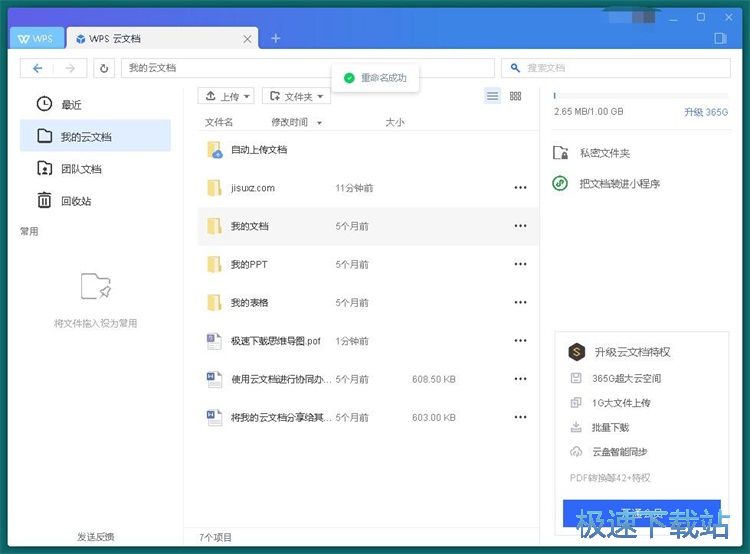Open more options for 我的文档
The width and height of the screenshot is (750, 554).
coord(520,226)
